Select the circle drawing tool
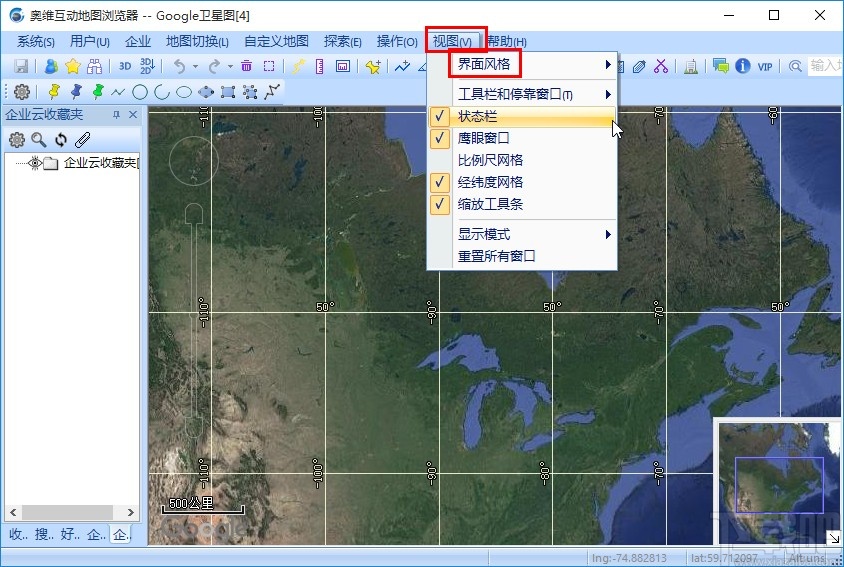This screenshot has height=567, width=844. pos(140,92)
